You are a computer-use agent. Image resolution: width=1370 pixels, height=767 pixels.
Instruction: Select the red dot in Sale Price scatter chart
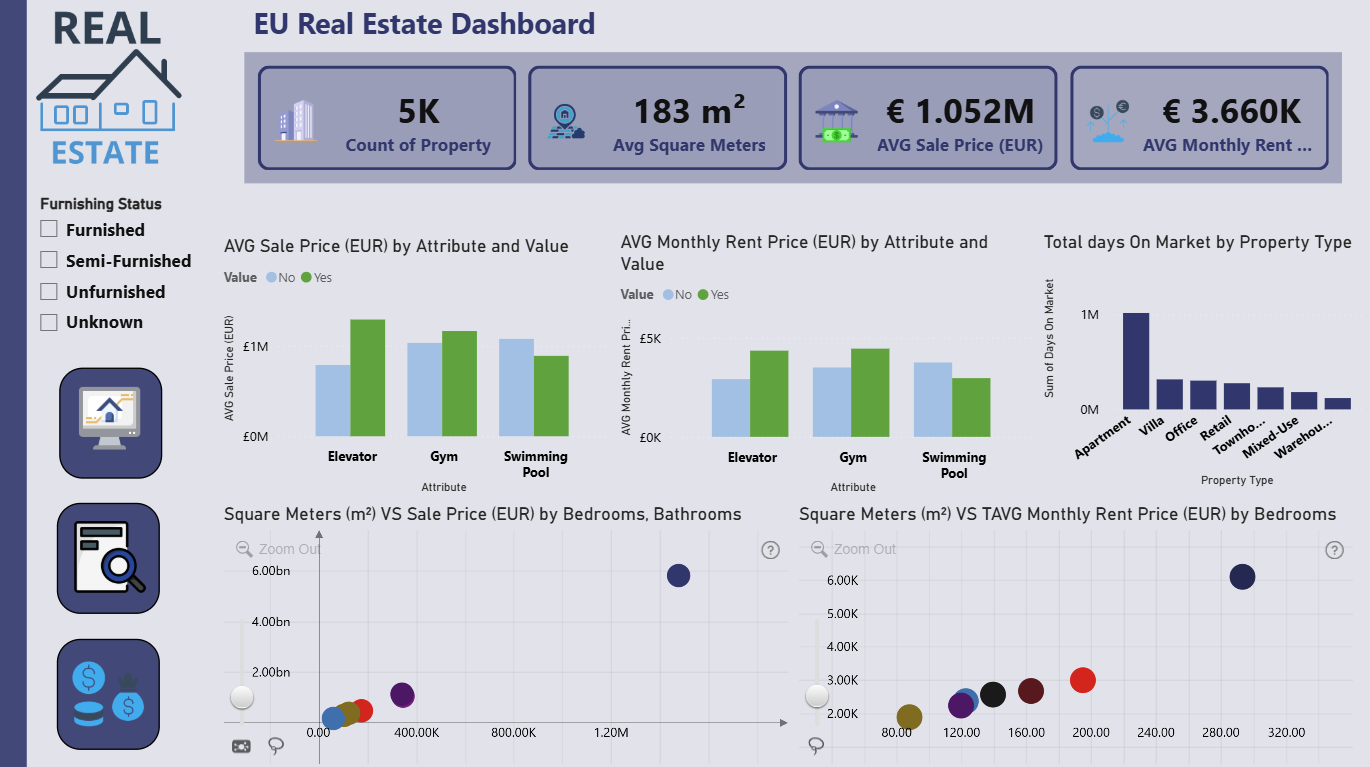pyautogui.click(x=361, y=711)
